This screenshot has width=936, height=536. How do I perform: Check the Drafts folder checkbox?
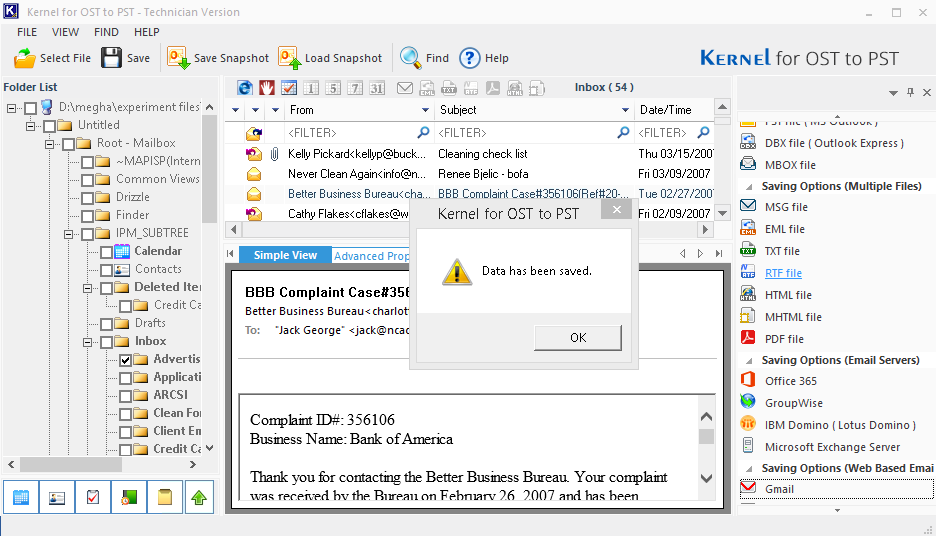click(106, 324)
